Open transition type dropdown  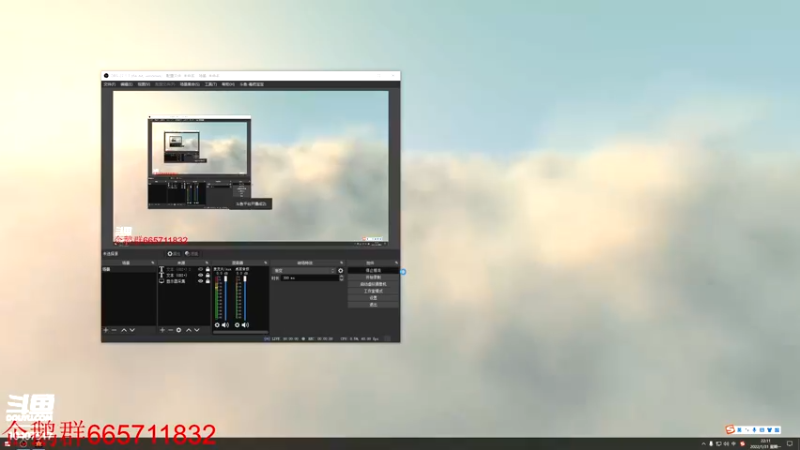304,271
